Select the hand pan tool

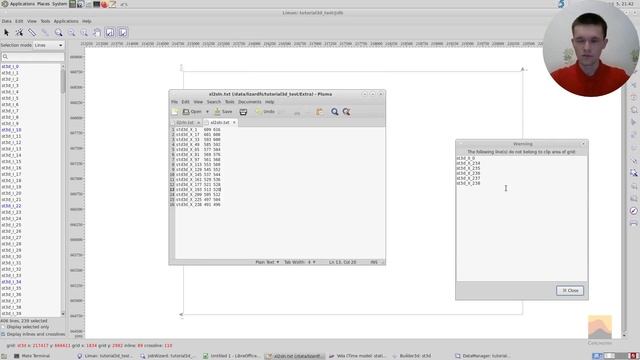pos(97,33)
